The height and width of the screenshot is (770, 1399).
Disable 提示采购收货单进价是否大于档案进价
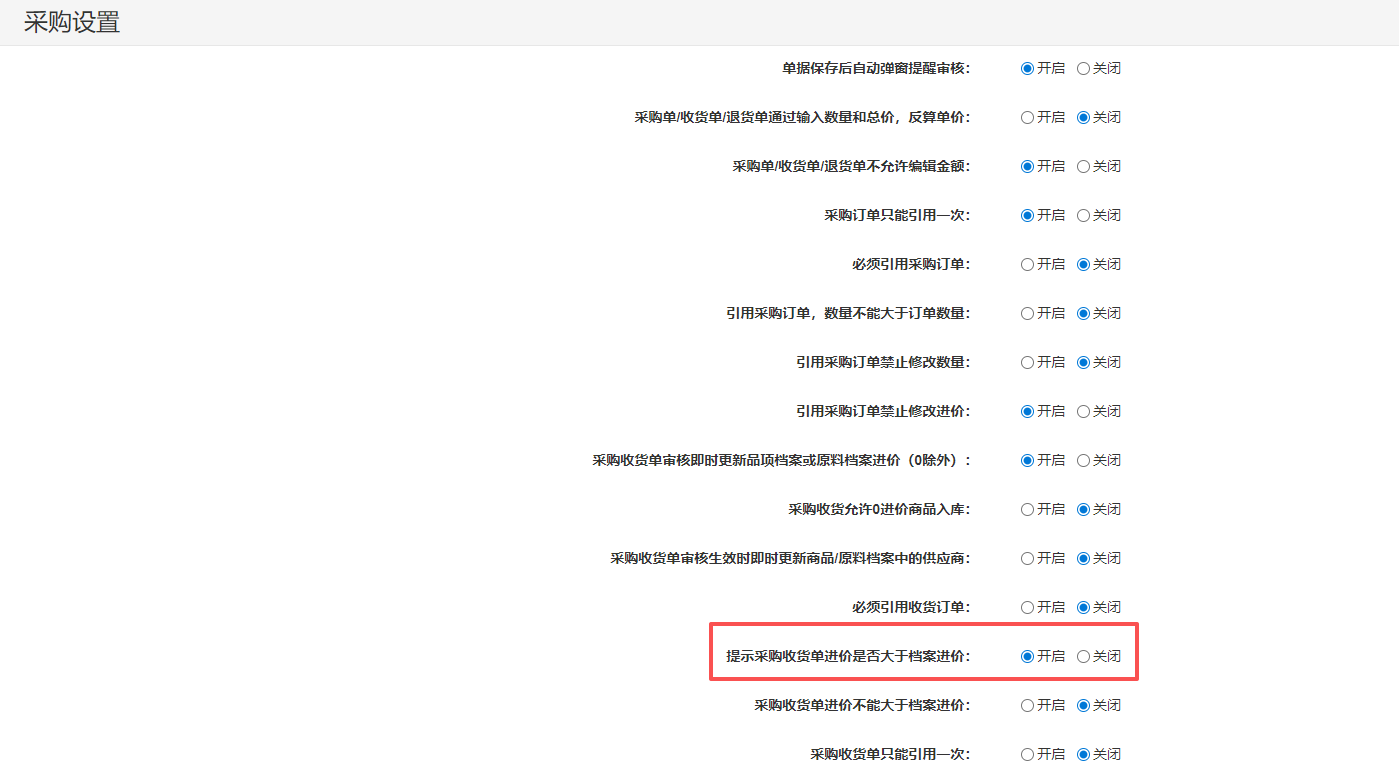1083,657
